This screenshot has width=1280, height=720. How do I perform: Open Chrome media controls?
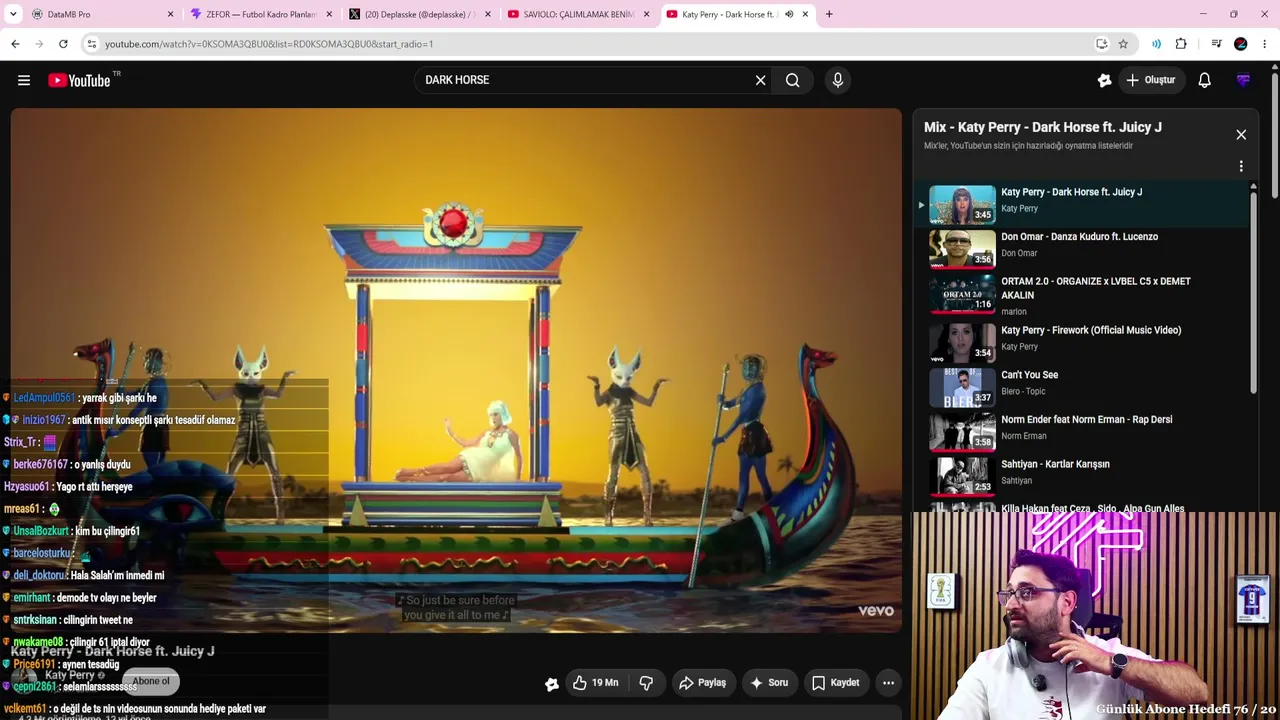(1216, 44)
